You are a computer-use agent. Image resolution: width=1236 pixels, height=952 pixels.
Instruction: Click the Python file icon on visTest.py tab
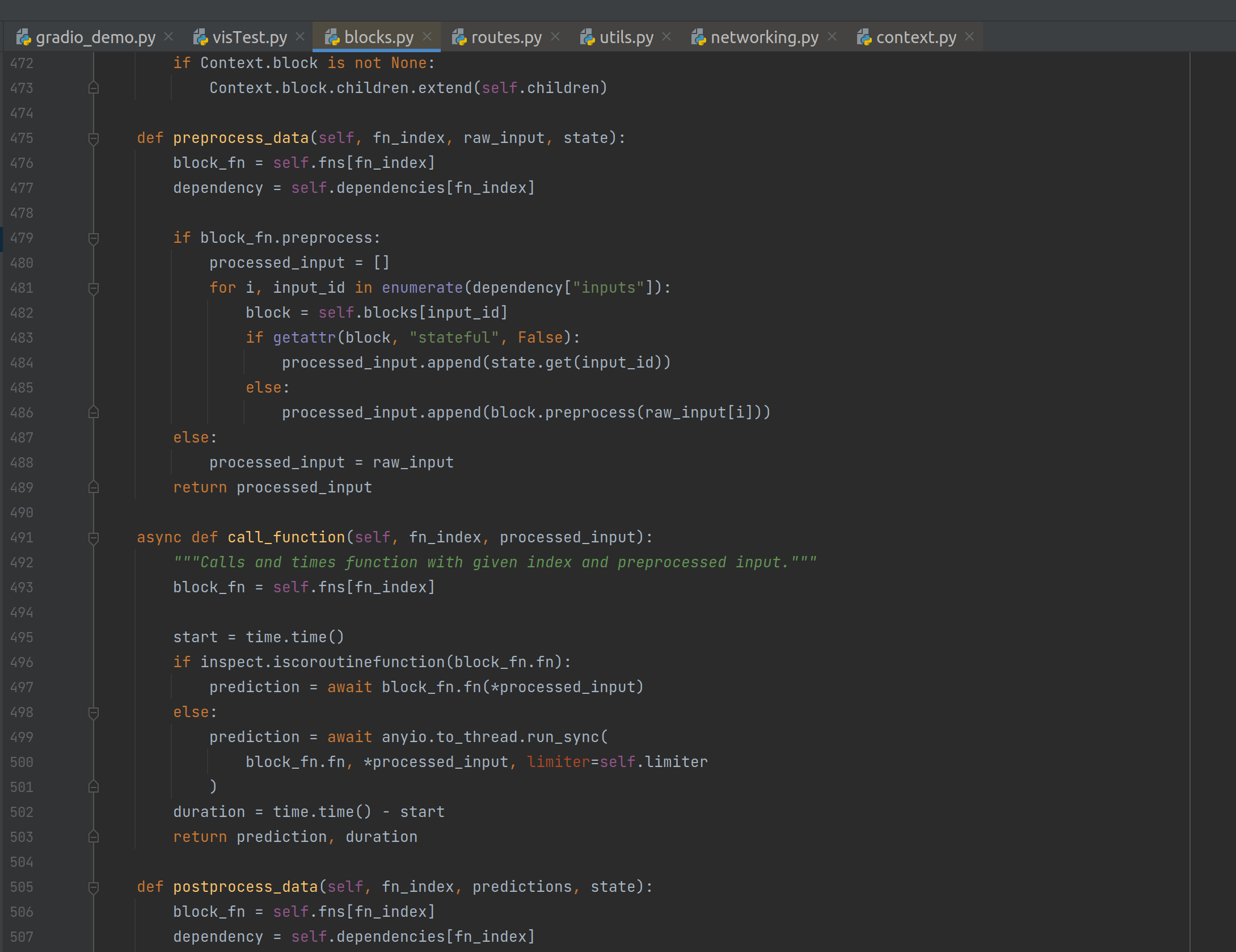(201, 37)
